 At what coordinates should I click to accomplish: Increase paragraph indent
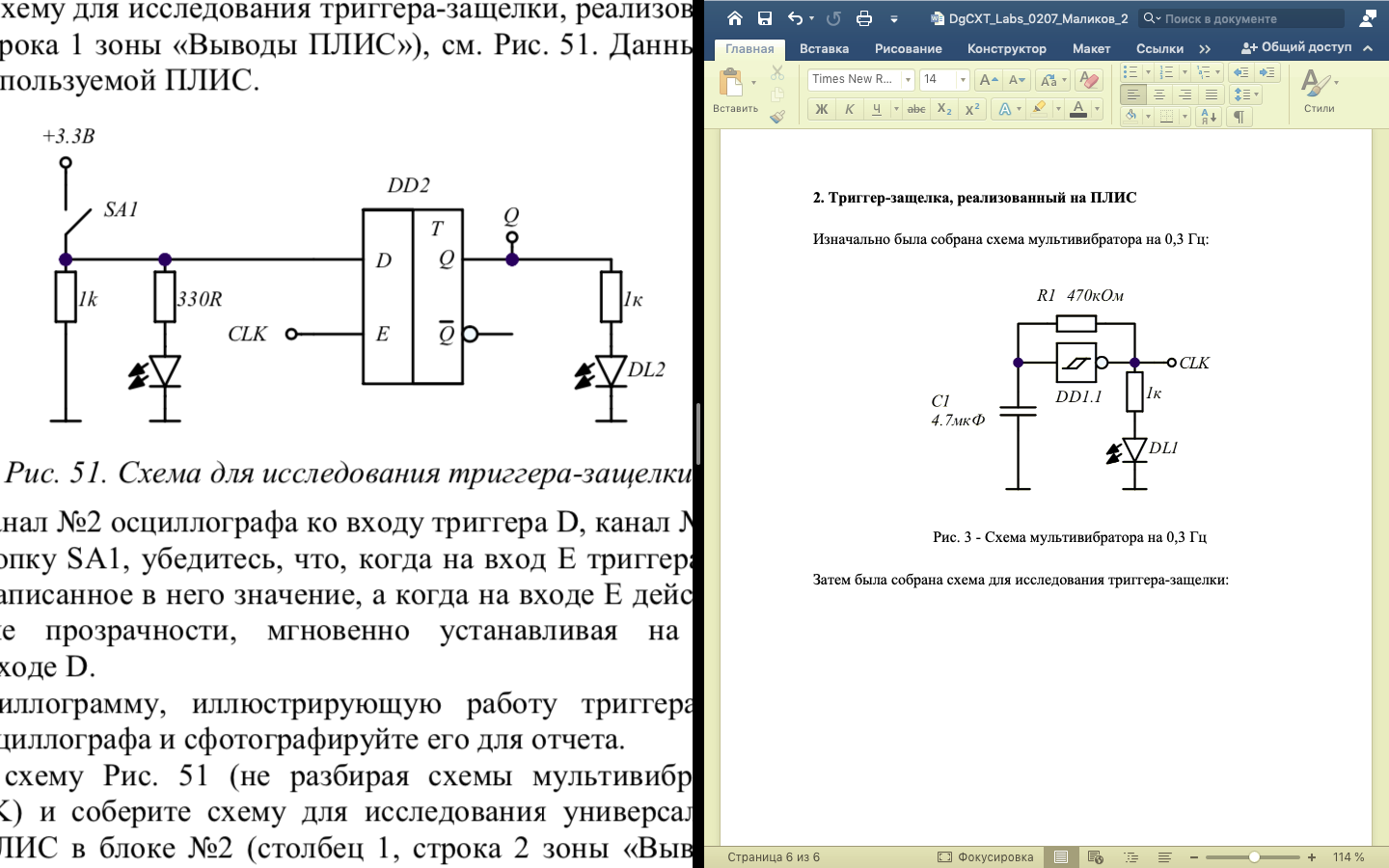1267,72
